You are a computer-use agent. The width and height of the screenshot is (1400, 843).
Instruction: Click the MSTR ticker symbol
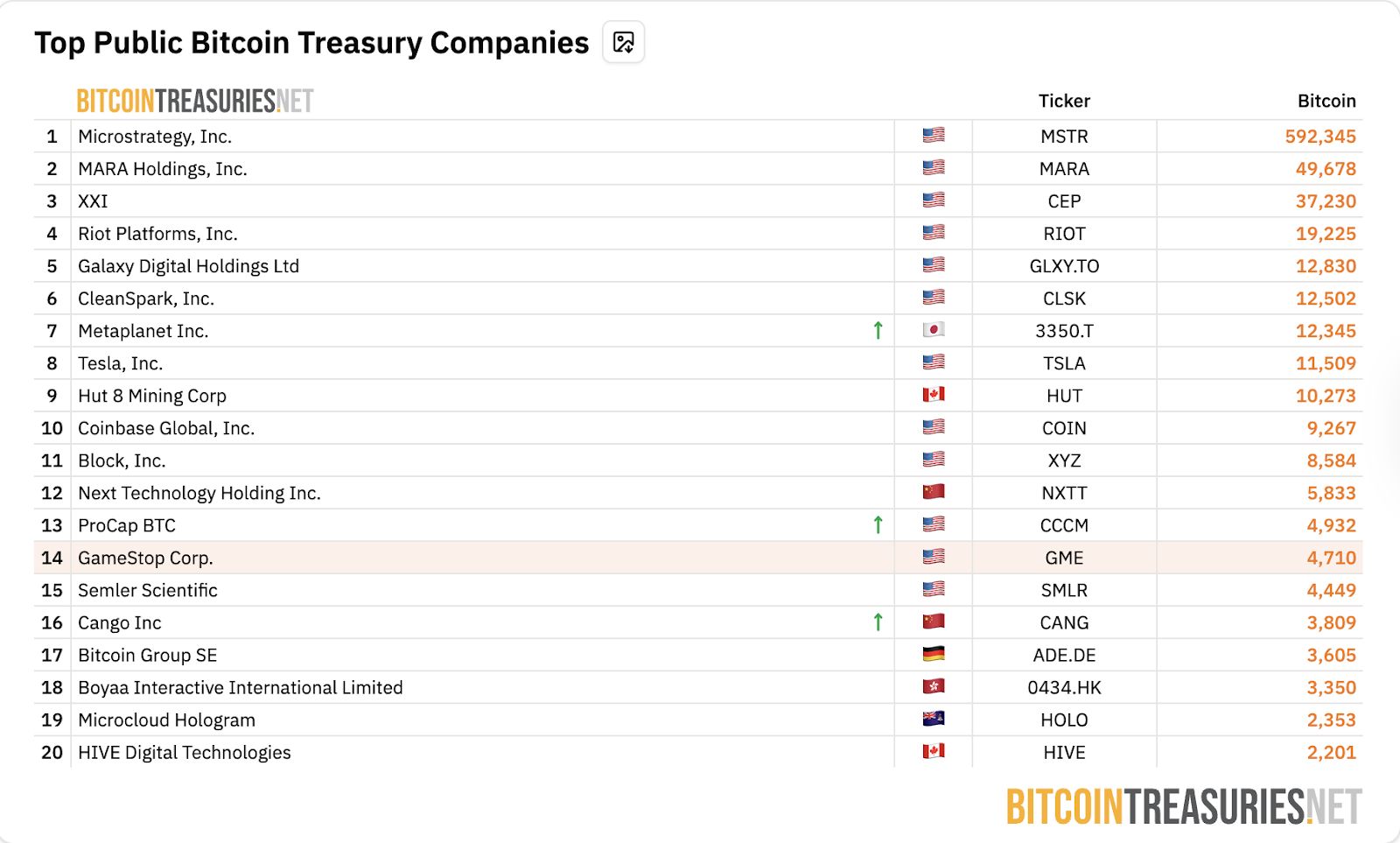[x=1064, y=137]
